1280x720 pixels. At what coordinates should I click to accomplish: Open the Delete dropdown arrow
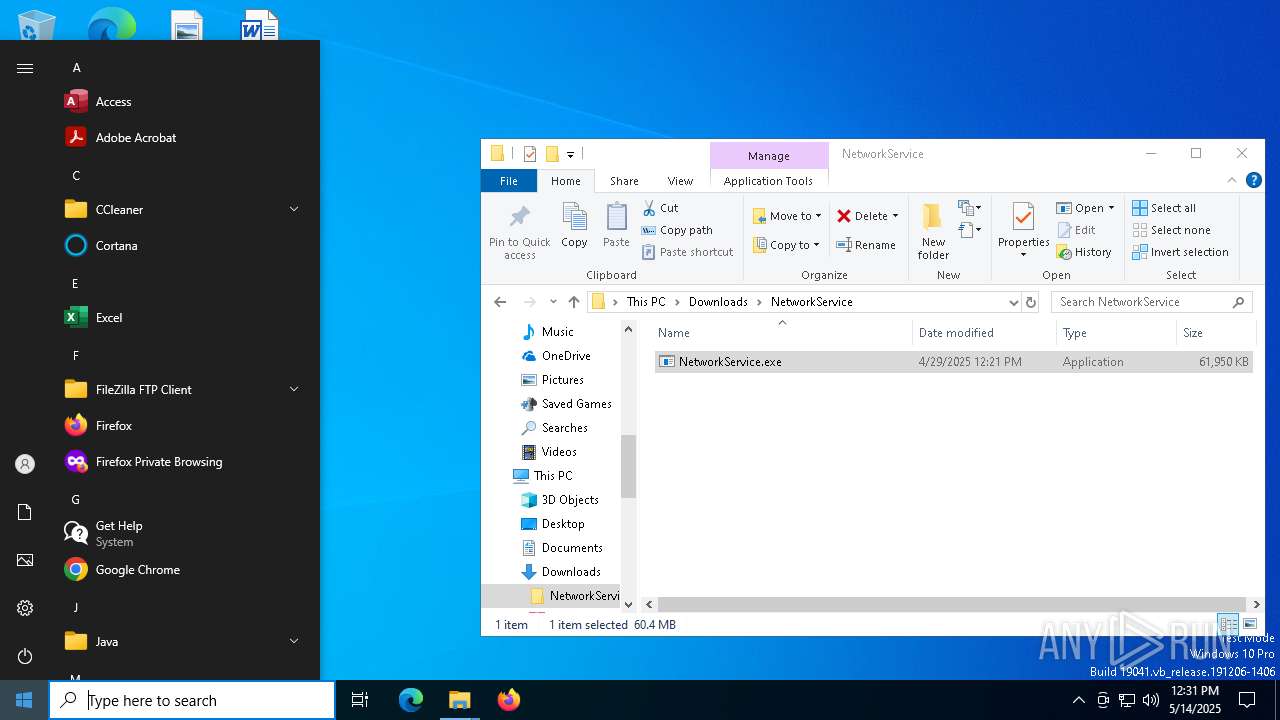pos(895,216)
